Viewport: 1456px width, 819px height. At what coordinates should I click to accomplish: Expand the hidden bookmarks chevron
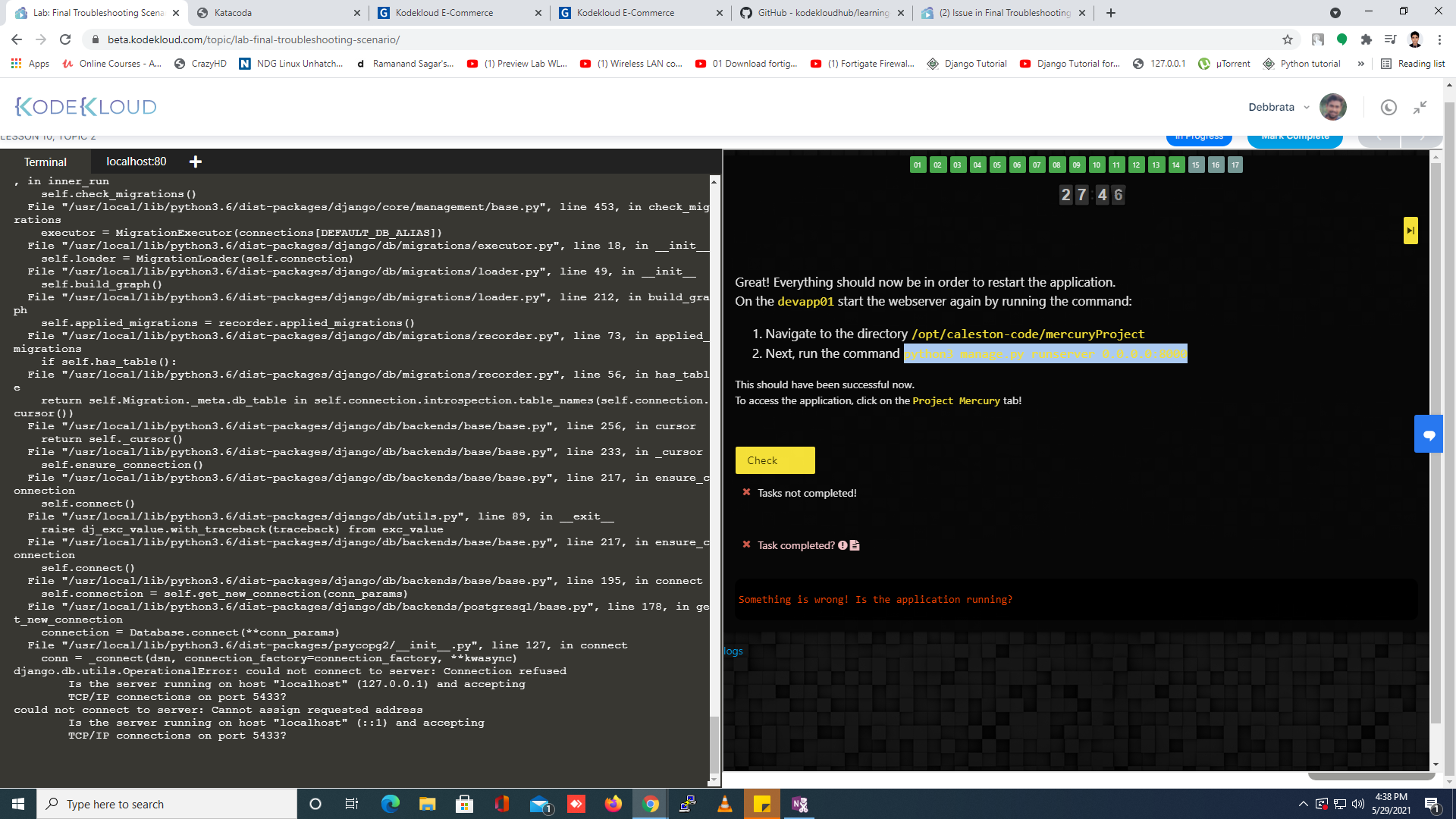(1360, 64)
